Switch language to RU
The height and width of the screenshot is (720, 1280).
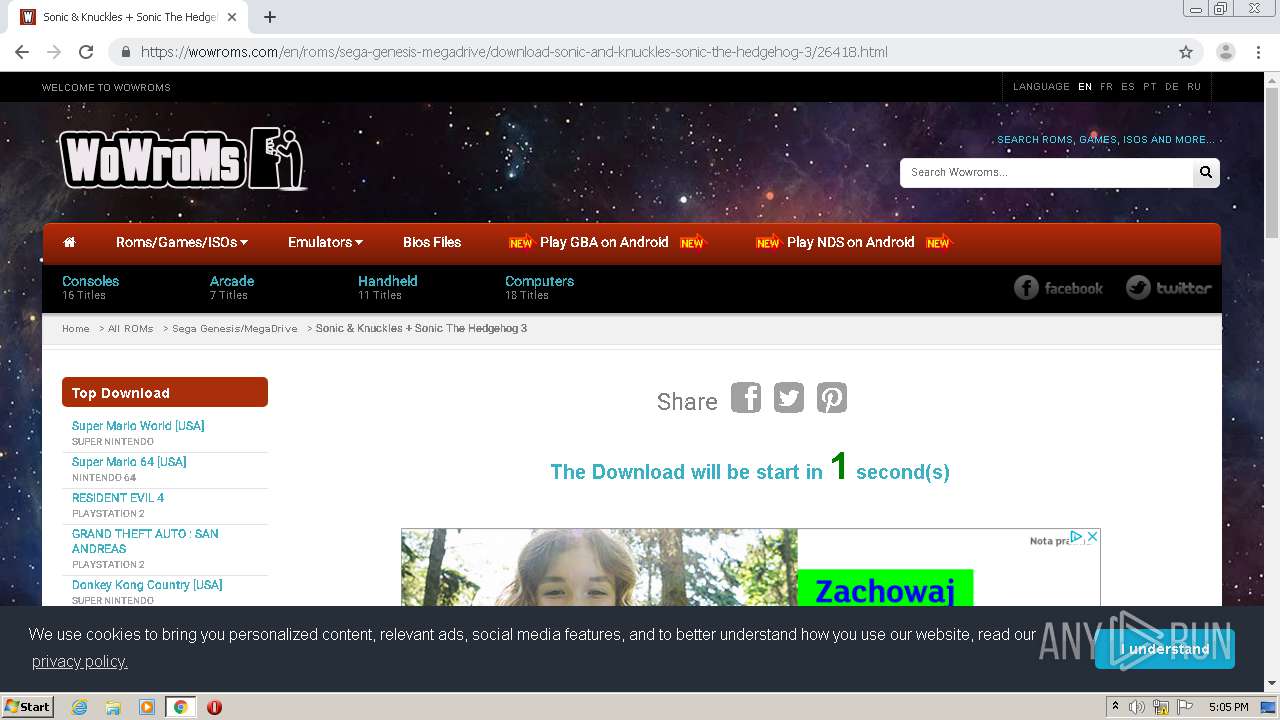pyautogui.click(x=1194, y=87)
